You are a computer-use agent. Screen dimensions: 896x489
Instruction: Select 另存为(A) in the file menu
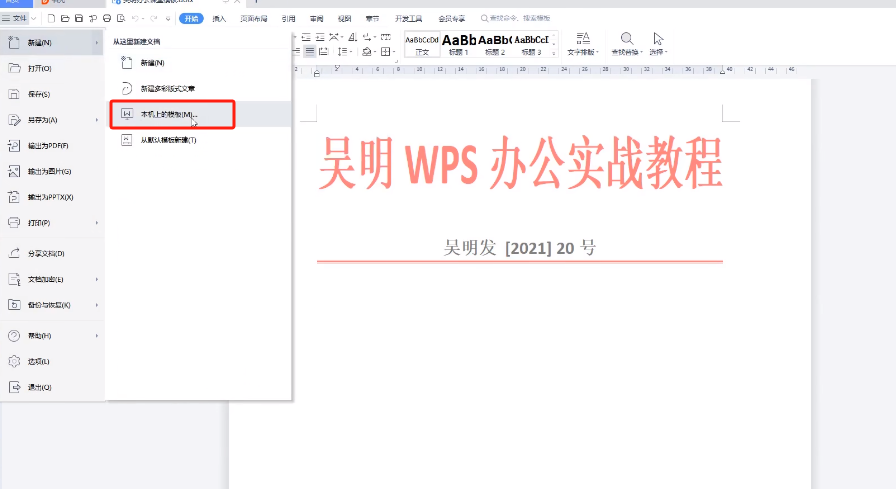51,120
